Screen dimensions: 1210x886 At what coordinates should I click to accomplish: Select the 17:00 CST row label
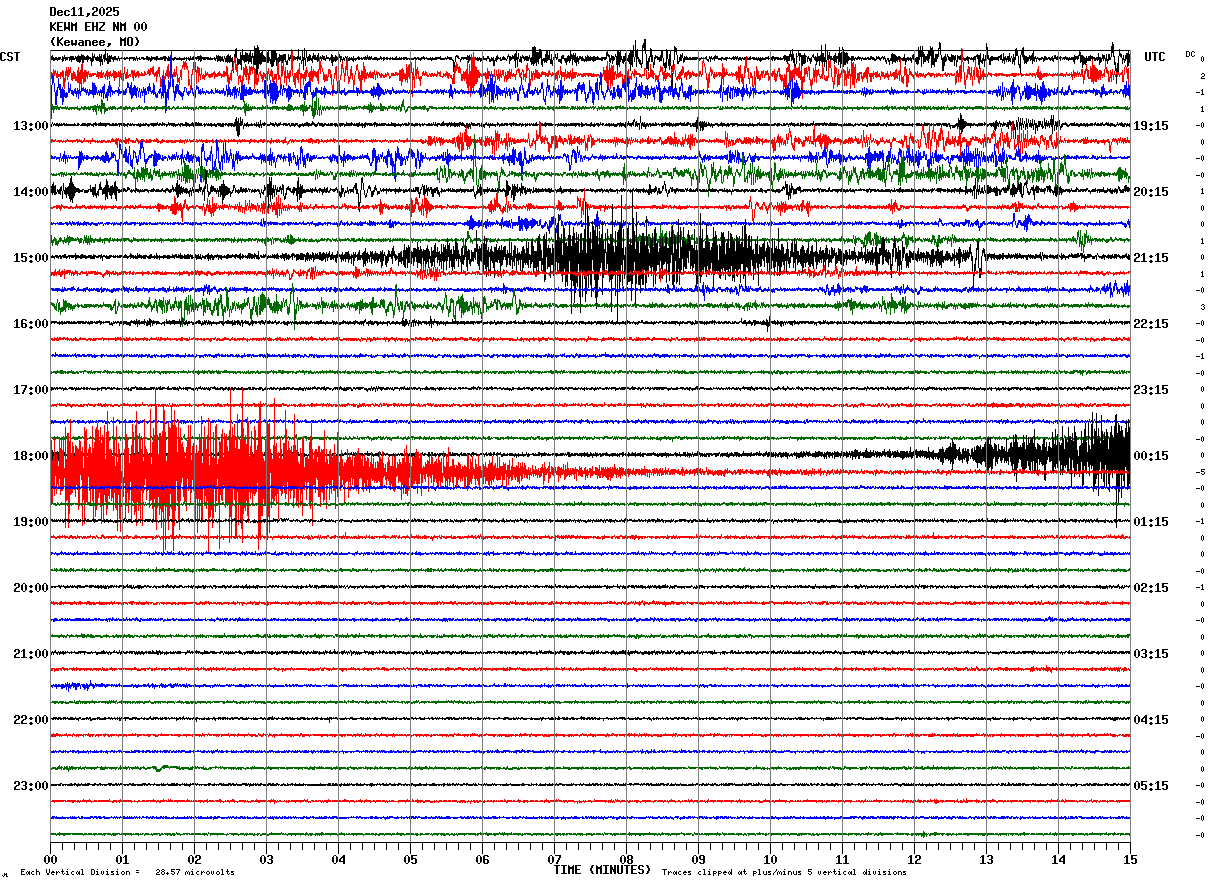[x=31, y=390]
